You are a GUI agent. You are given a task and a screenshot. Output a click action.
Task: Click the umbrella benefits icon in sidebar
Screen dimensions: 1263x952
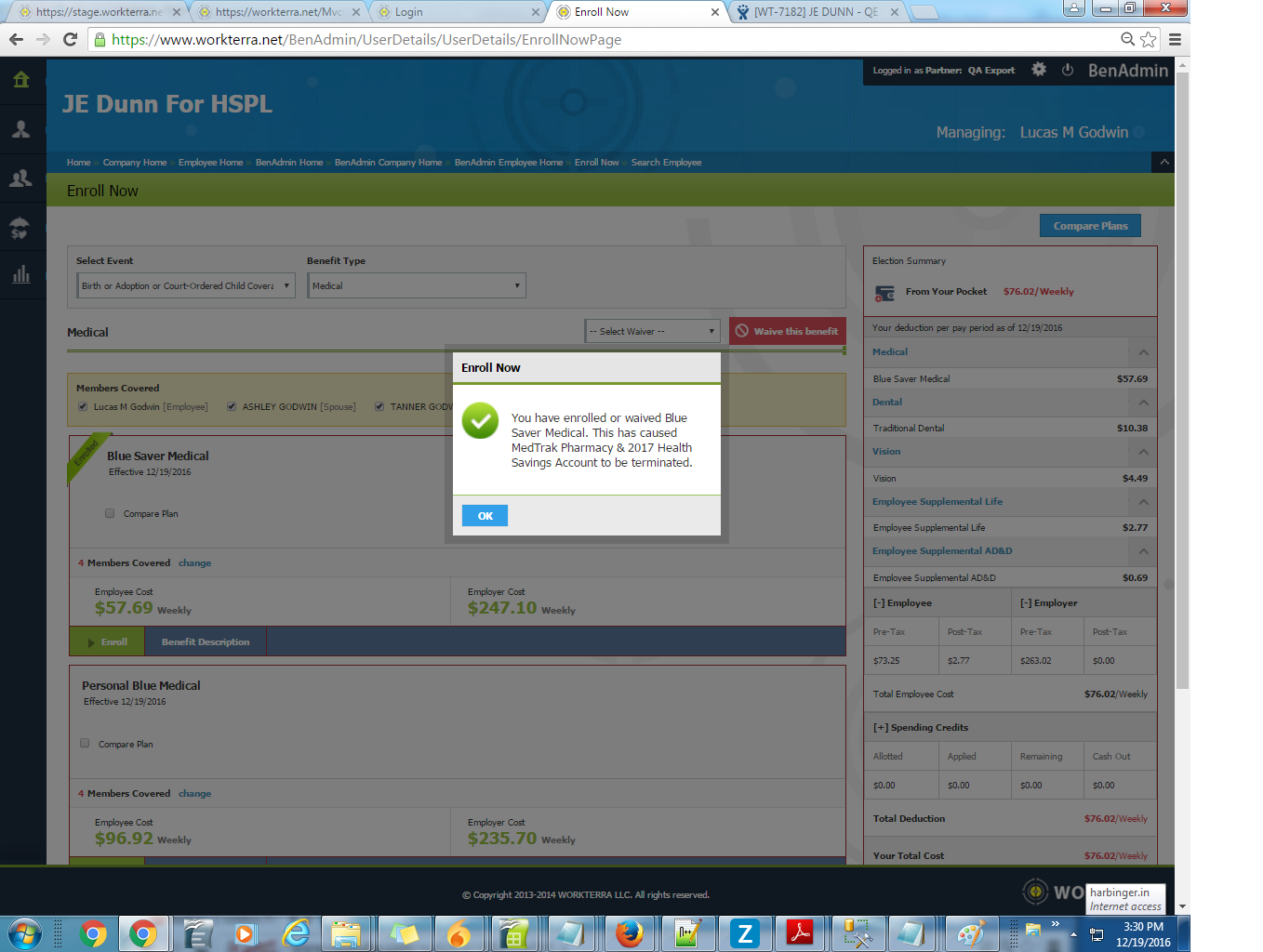[21, 227]
